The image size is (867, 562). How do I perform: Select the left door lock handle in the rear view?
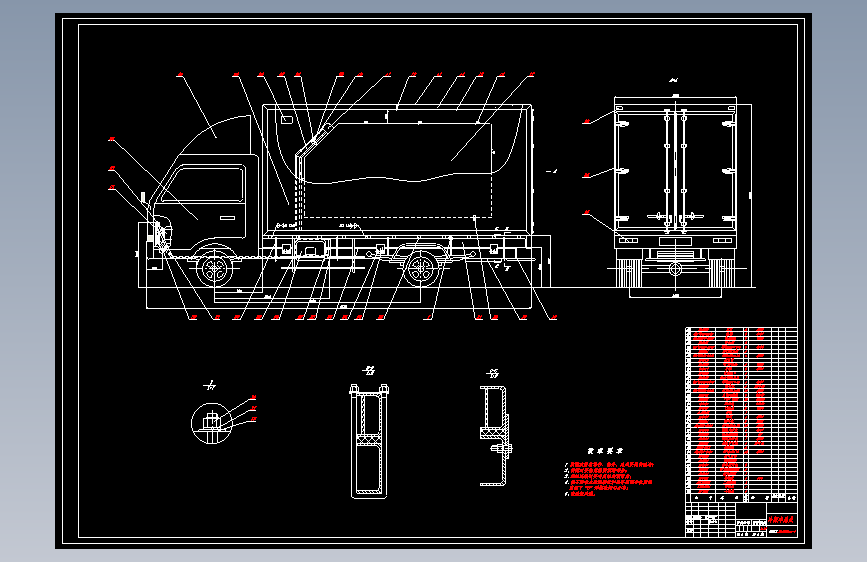(657, 216)
